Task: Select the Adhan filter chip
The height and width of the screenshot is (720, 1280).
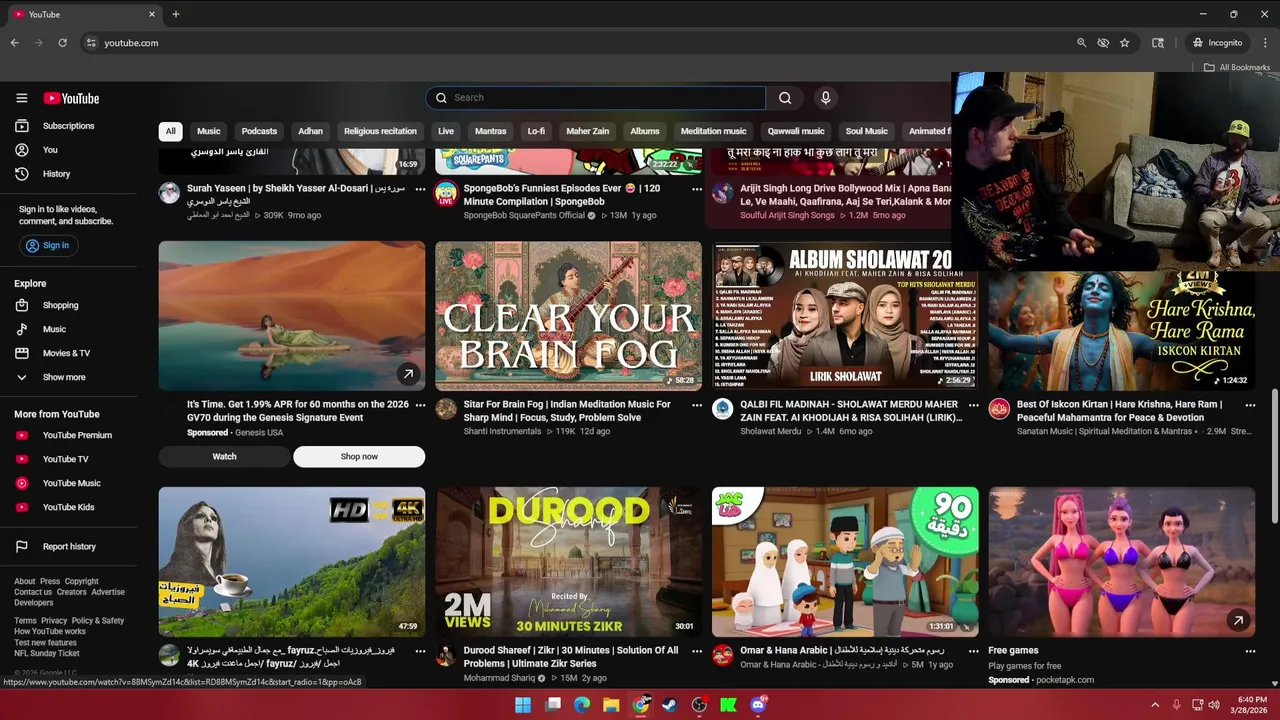Action: coord(311,131)
